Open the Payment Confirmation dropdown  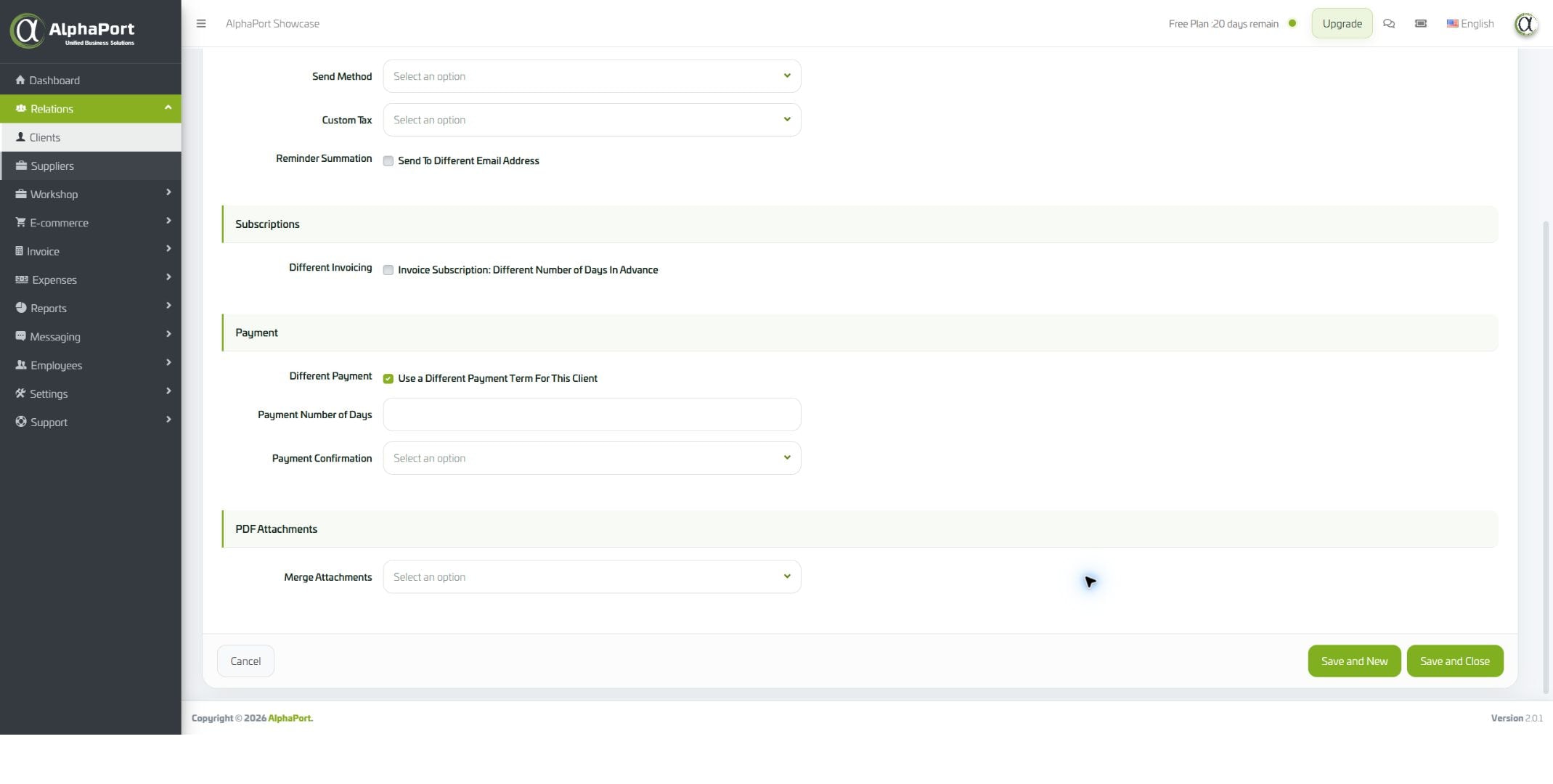point(592,458)
